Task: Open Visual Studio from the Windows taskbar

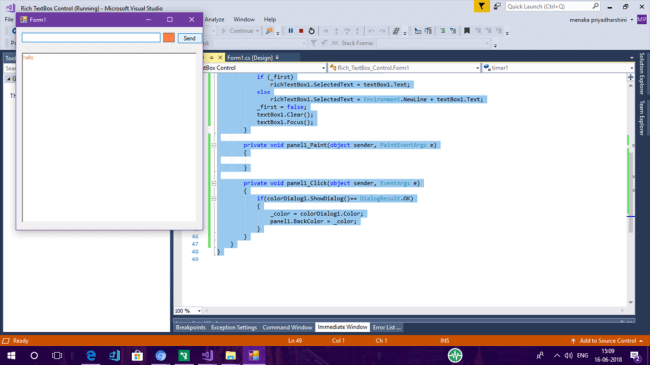Action: click(207, 355)
